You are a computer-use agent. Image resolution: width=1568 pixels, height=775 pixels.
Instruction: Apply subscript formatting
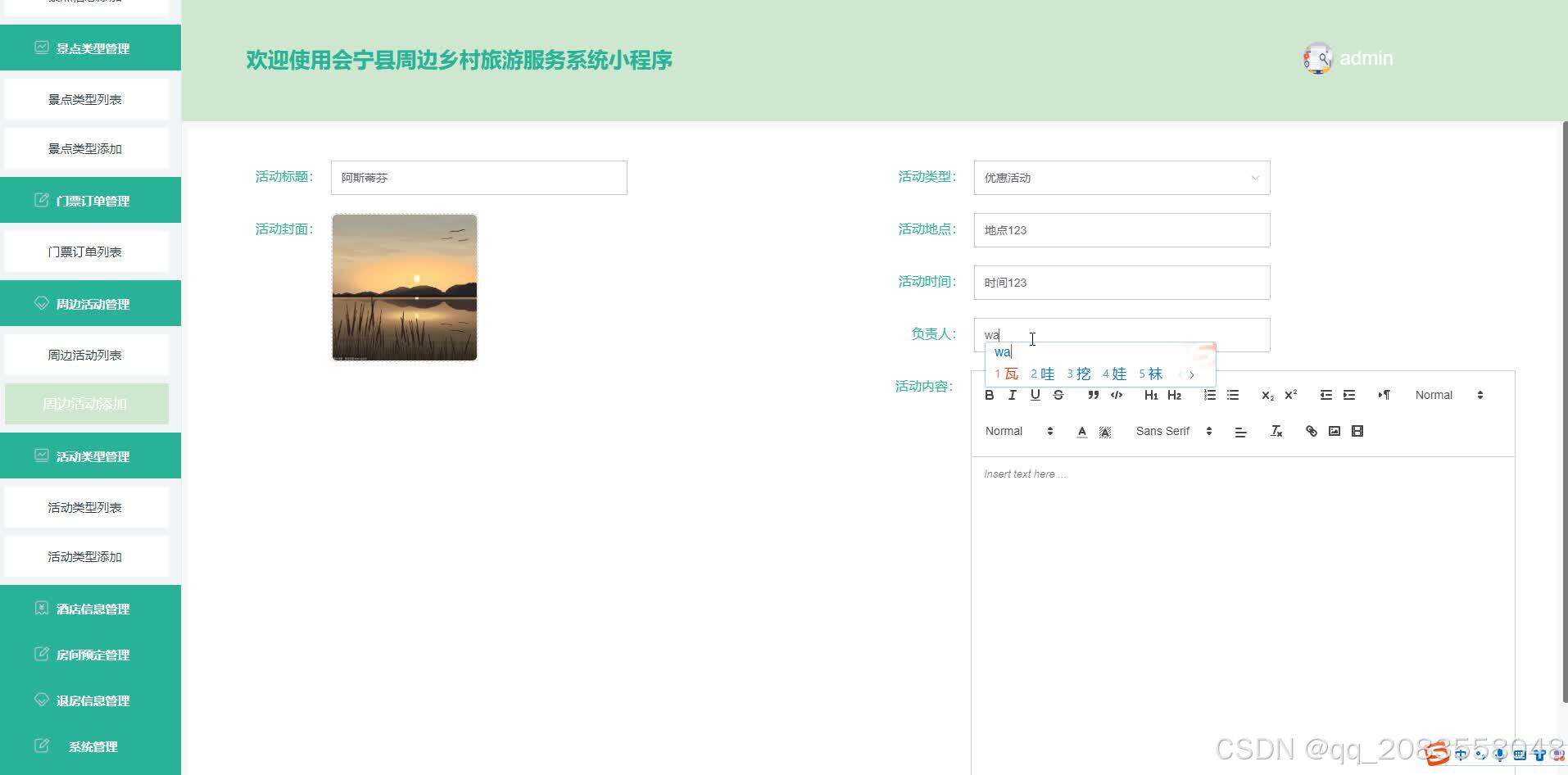pos(1267,395)
